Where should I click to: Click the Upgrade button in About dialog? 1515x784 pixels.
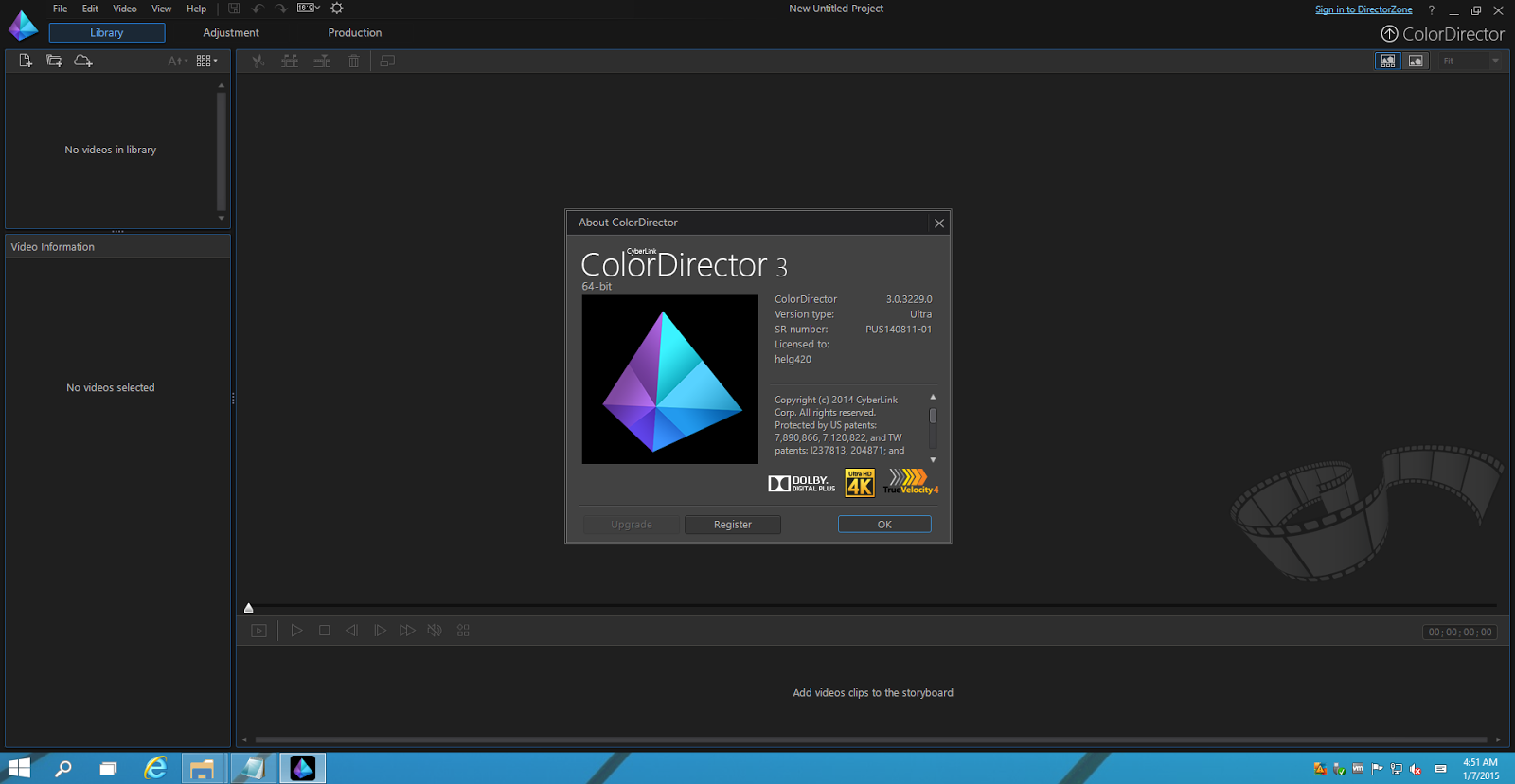[x=632, y=525]
